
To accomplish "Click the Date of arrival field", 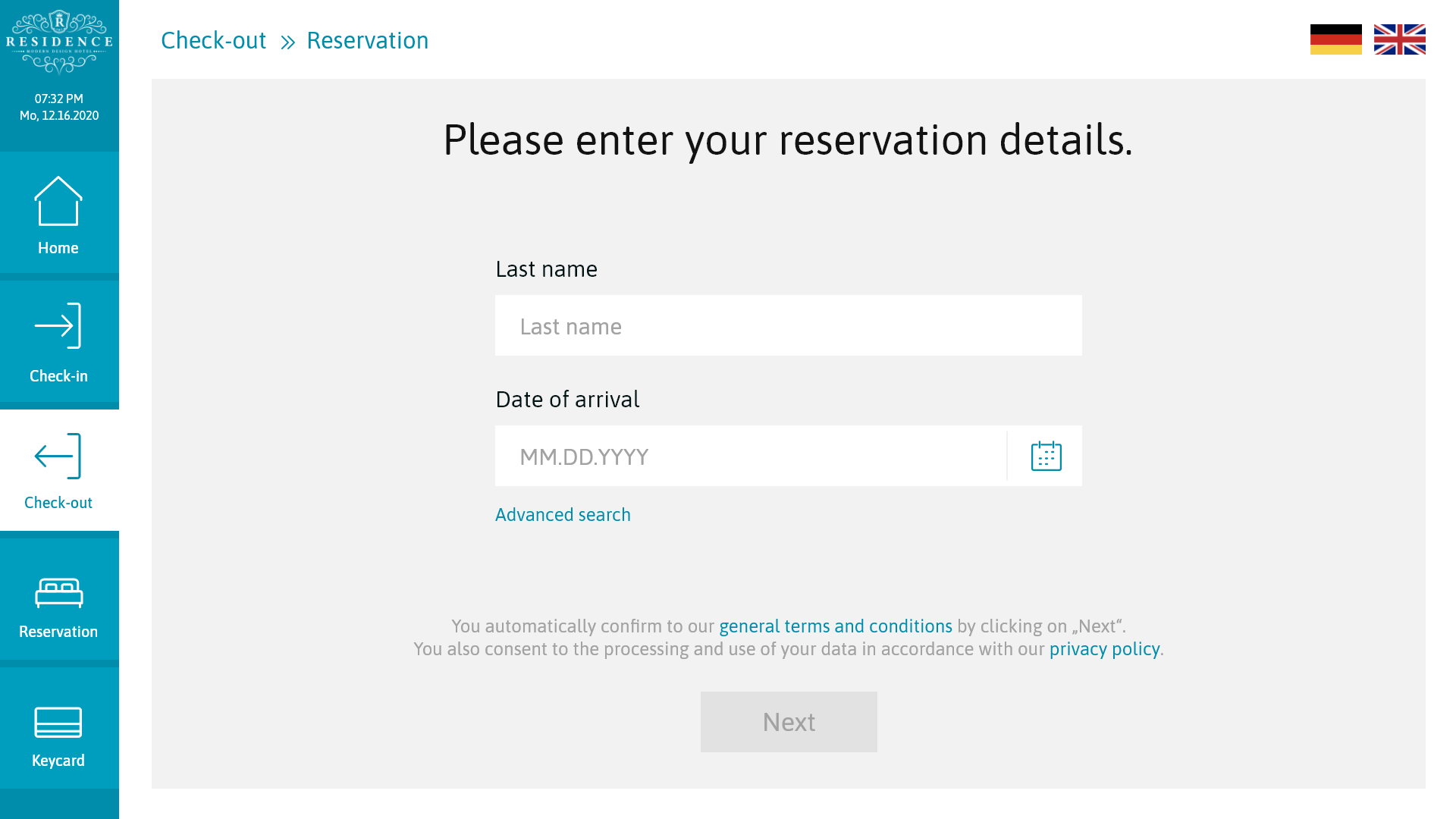I will tap(751, 457).
